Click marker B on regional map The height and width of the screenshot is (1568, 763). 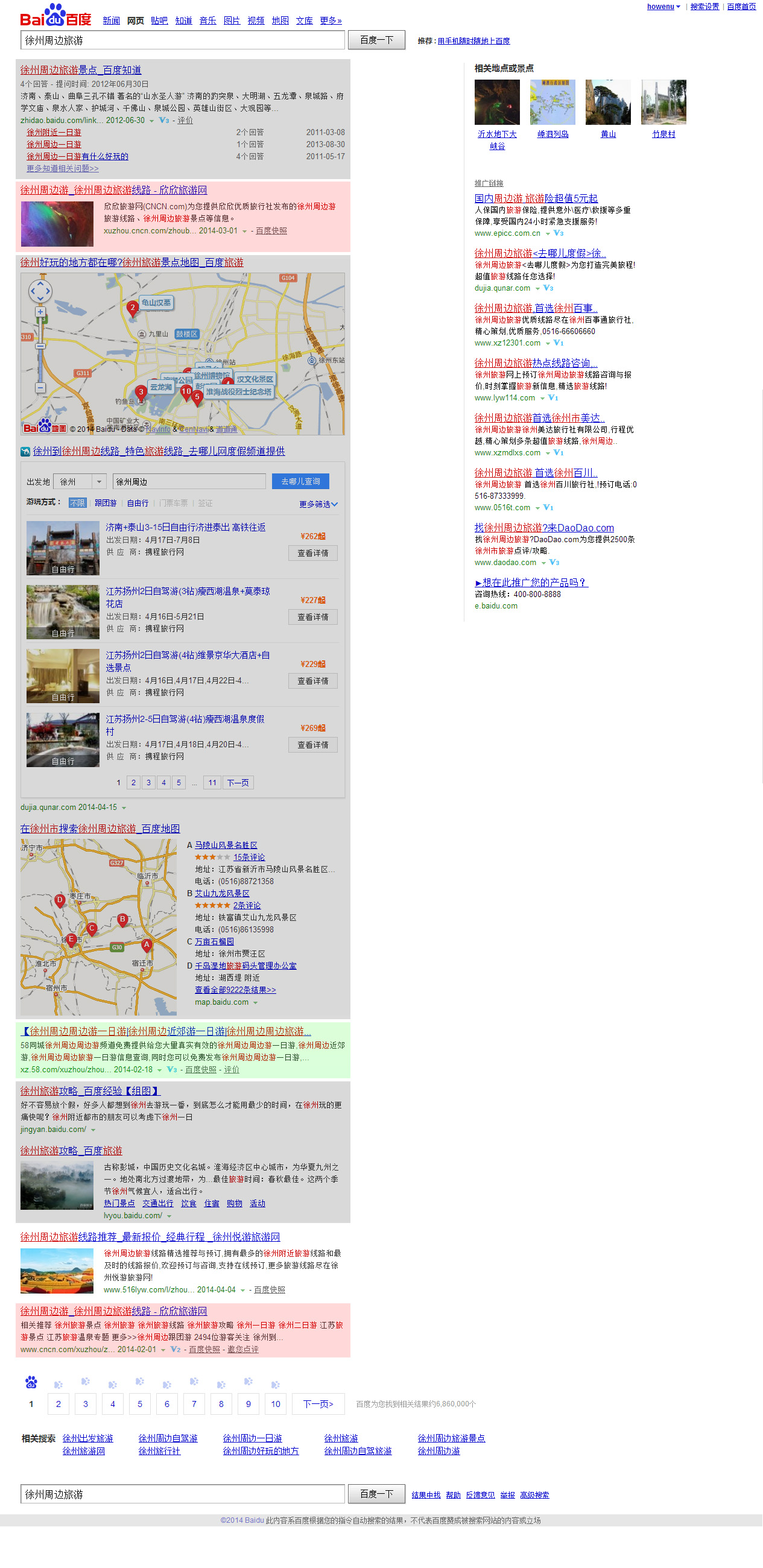point(122,920)
